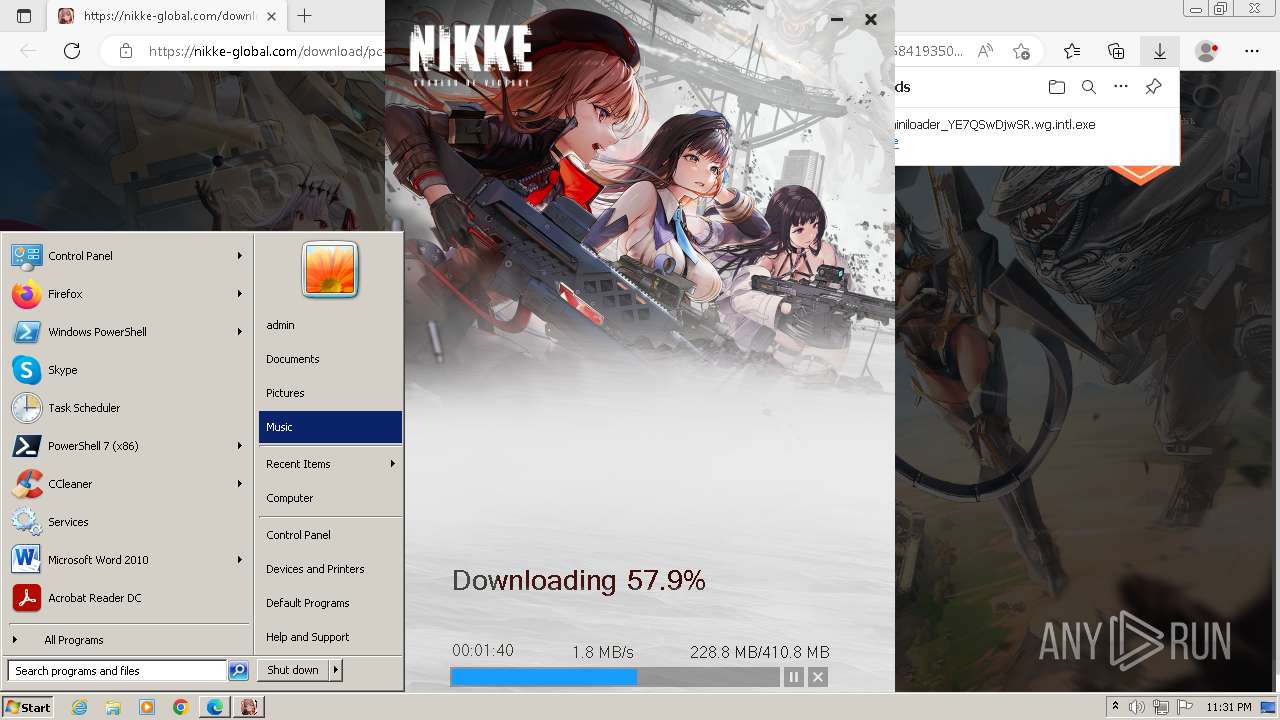Refresh the Edge page

(x=72, y=51)
